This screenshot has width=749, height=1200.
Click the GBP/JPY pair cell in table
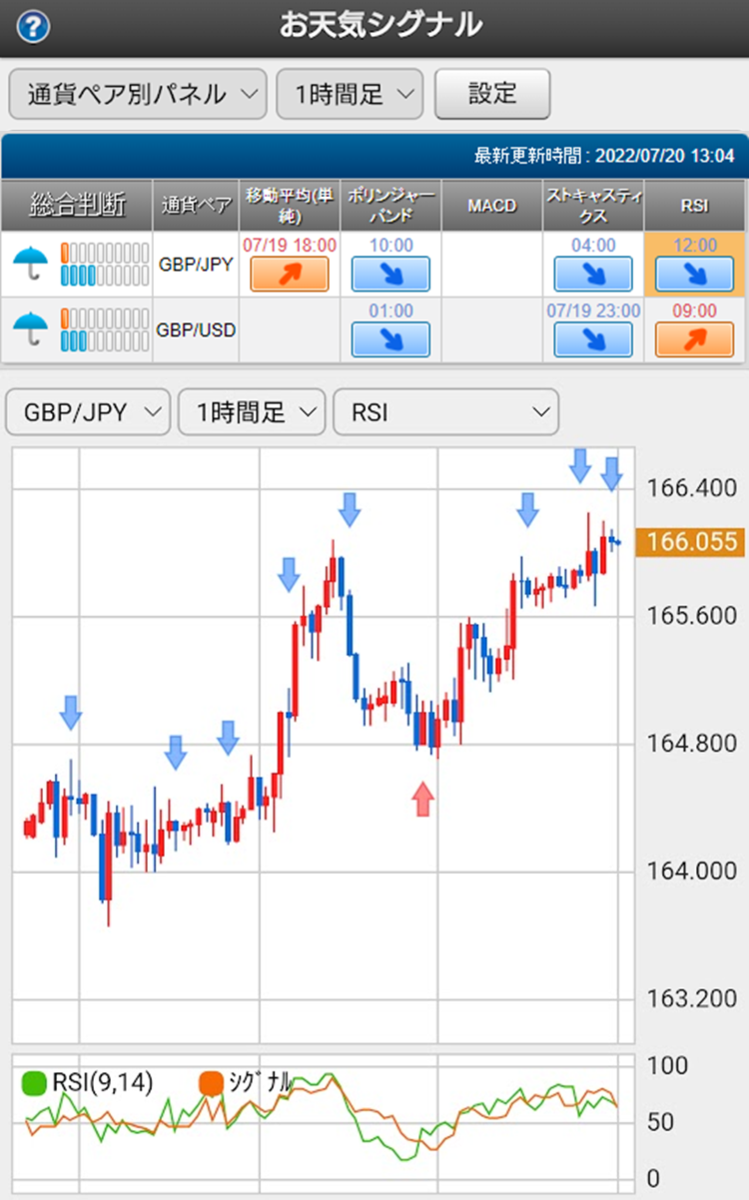coord(196,265)
